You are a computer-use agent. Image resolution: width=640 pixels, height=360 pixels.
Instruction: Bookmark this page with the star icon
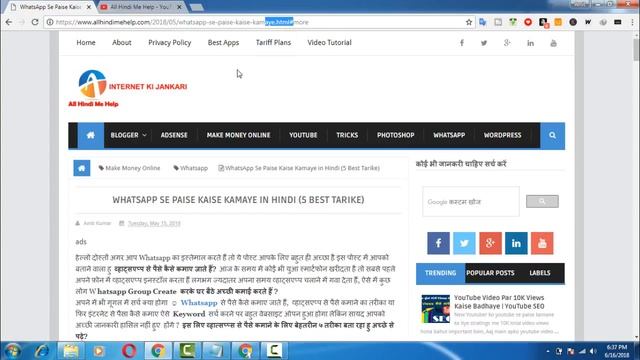pyautogui.click(x=469, y=22)
